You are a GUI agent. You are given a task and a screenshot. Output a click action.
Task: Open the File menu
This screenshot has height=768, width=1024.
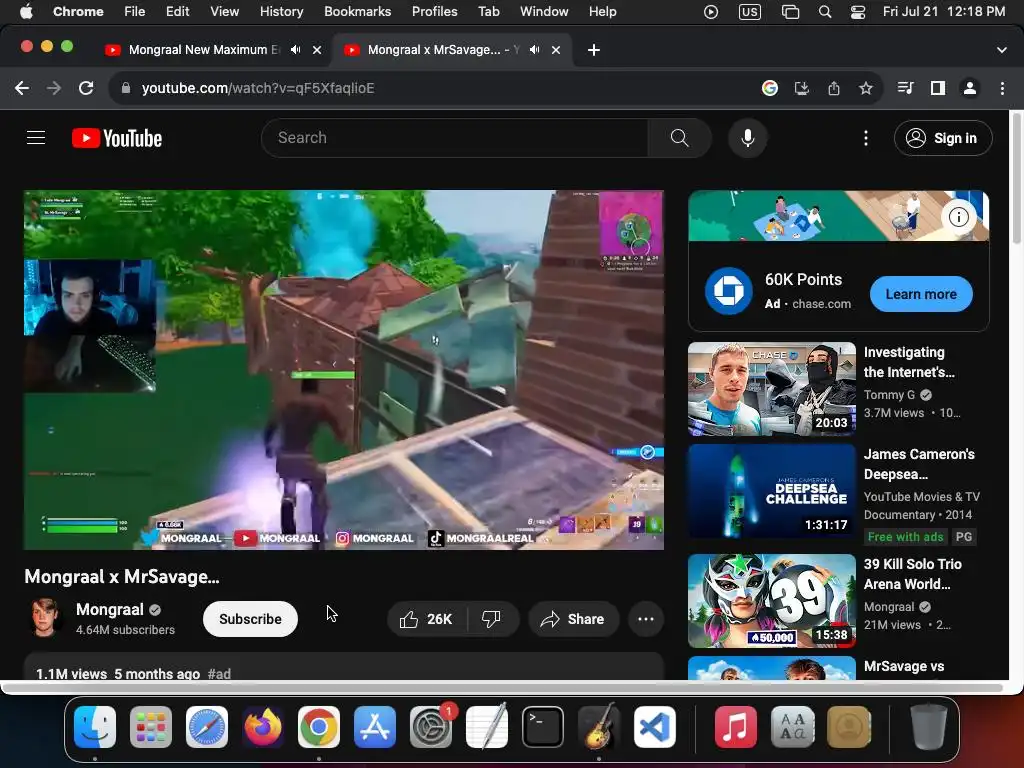tap(135, 11)
